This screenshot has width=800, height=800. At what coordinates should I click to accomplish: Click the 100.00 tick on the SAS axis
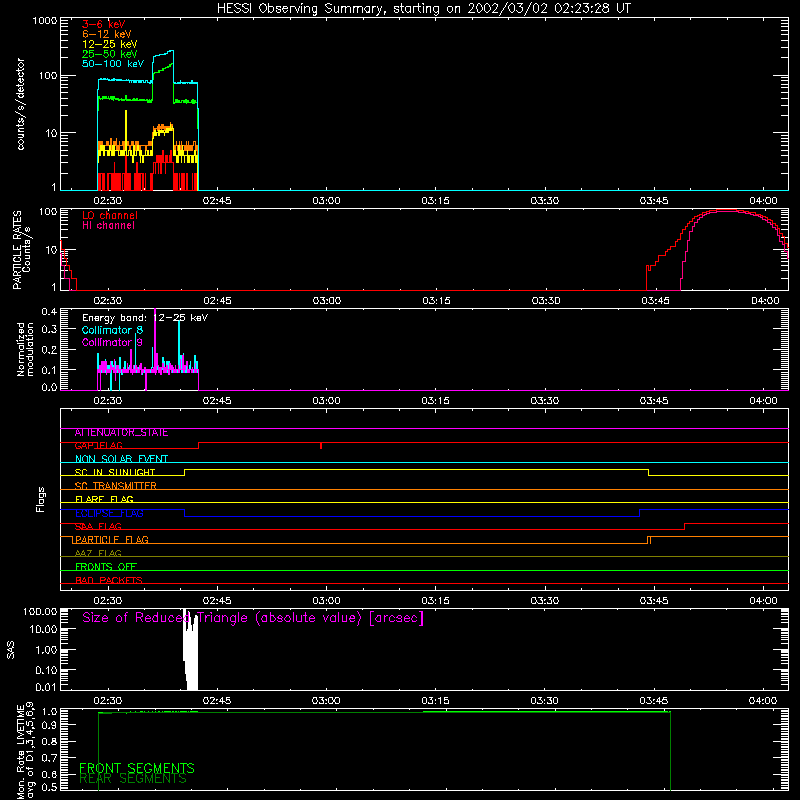pos(40,612)
